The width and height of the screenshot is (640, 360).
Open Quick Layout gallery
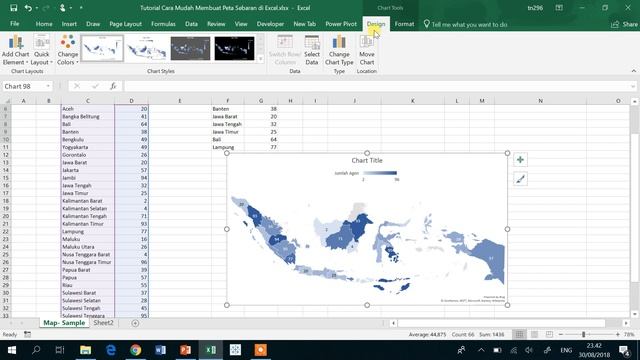pos(41,50)
